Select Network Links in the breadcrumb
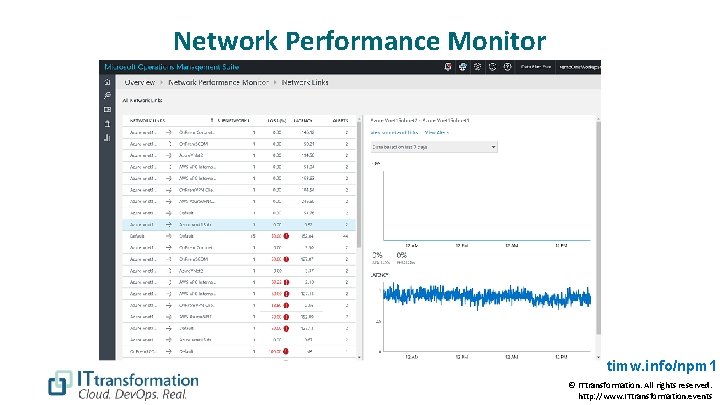Viewport: 720px width, 405px height. (305, 82)
